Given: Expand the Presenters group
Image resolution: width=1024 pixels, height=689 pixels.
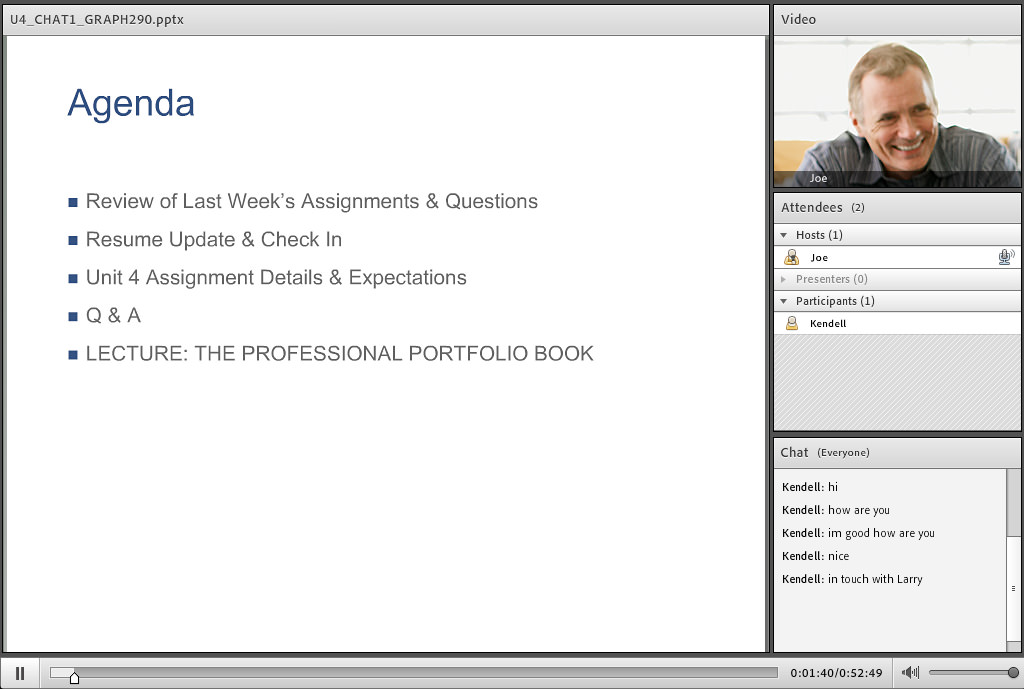Looking at the screenshot, I should [x=784, y=279].
